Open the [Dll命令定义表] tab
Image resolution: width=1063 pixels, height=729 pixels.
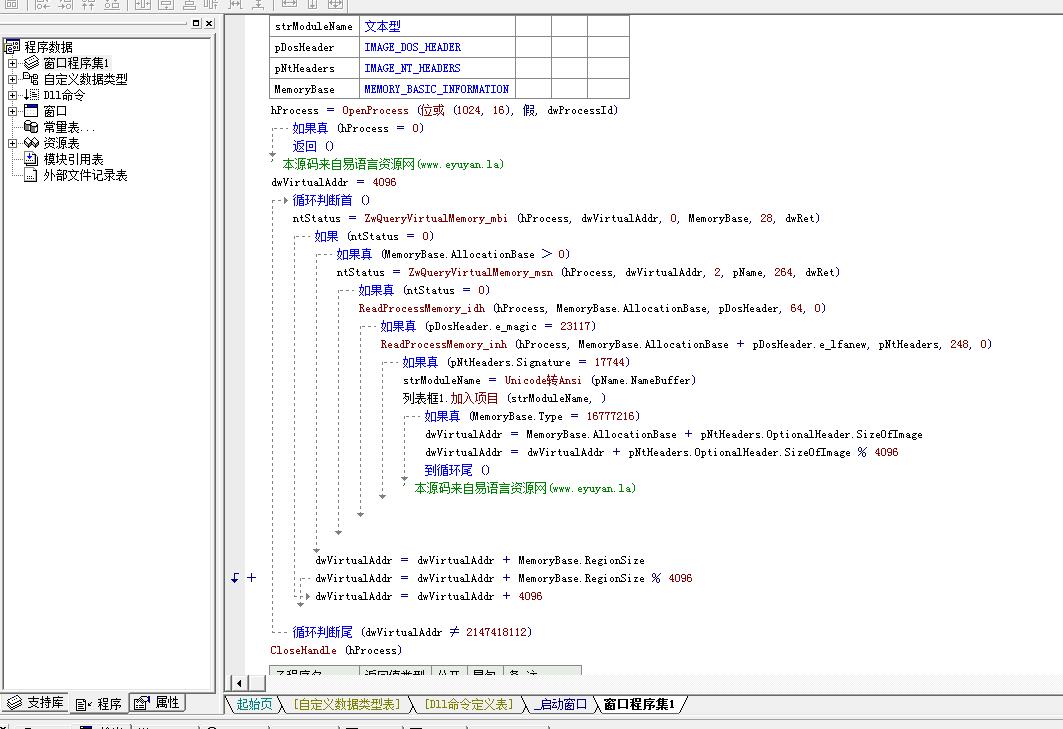[x=468, y=705]
